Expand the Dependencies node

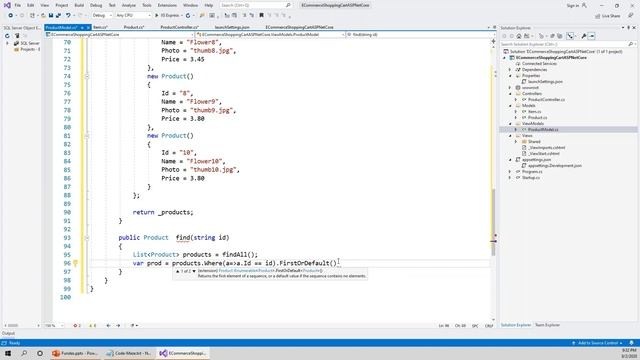coord(510,70)
